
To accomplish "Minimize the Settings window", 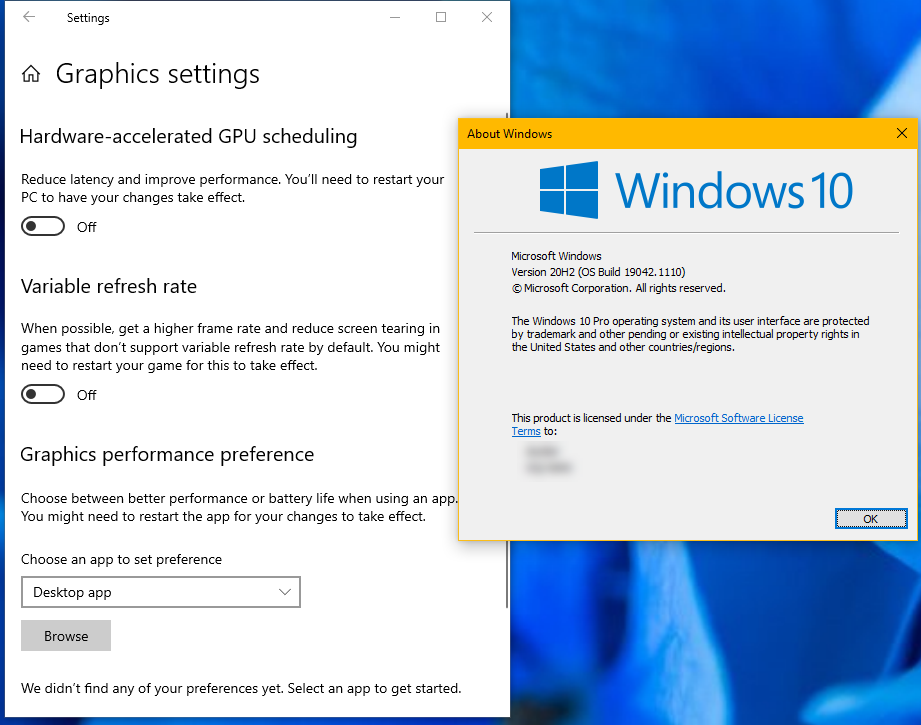I will coord(395,17).
